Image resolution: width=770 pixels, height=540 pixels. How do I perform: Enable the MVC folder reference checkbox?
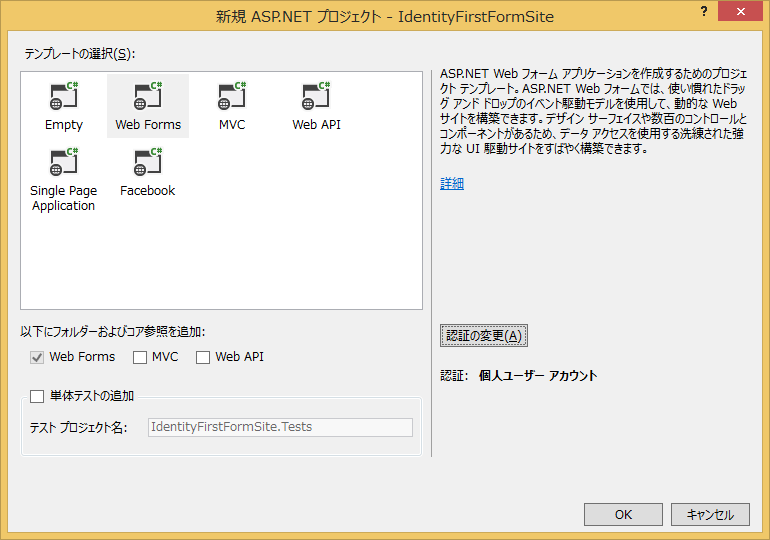pyautogui.click(x=140, y=357)
